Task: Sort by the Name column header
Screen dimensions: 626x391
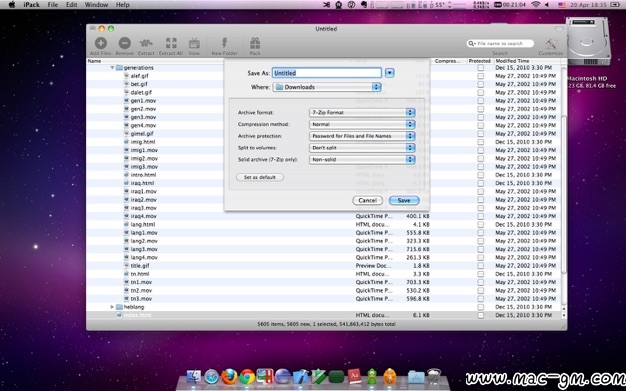Action: tap(155, 61)
